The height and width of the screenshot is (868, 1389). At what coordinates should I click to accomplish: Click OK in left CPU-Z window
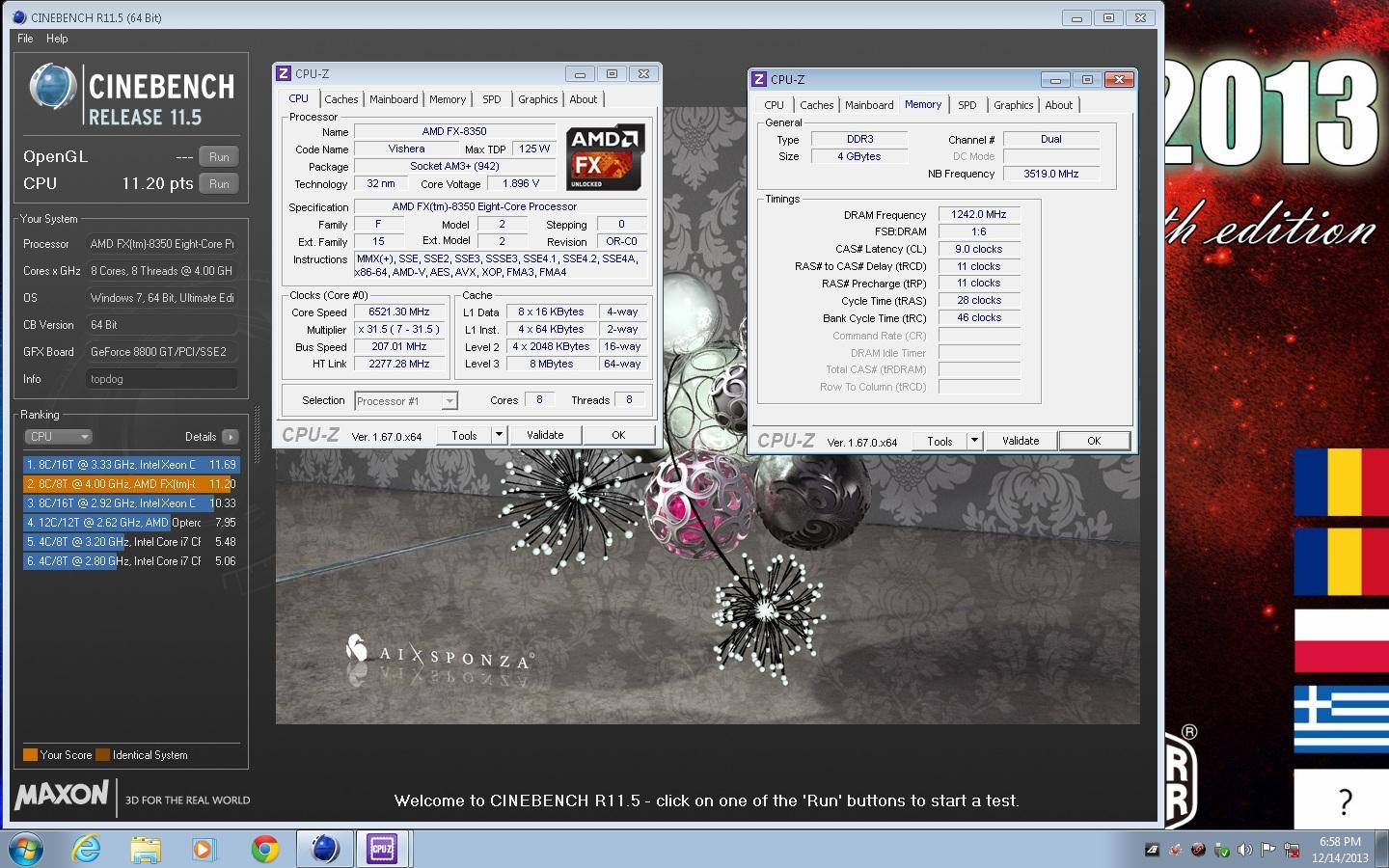(618, 435)
